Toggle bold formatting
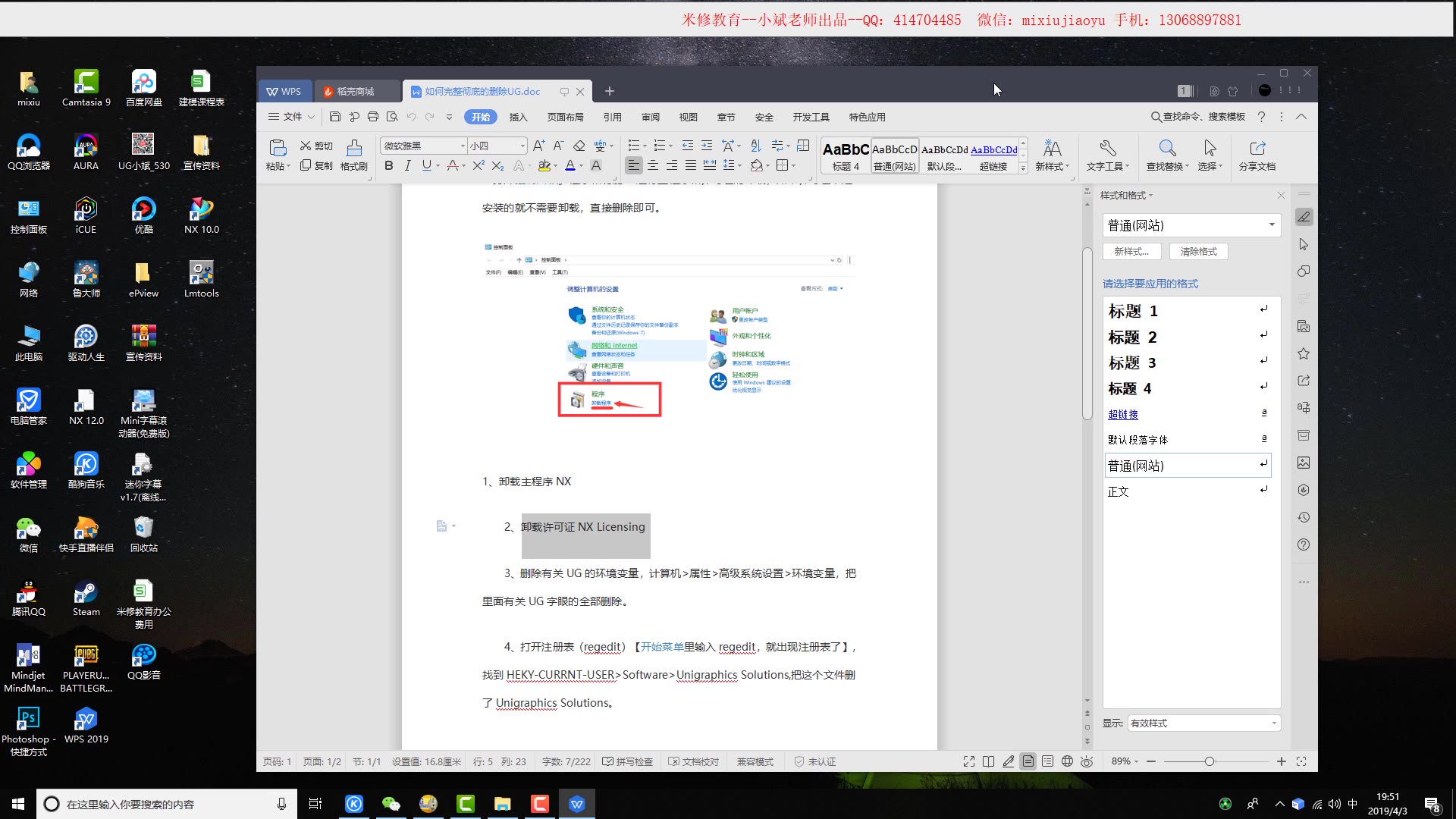Screen dimensions: 1456x819 pos(388,165)
